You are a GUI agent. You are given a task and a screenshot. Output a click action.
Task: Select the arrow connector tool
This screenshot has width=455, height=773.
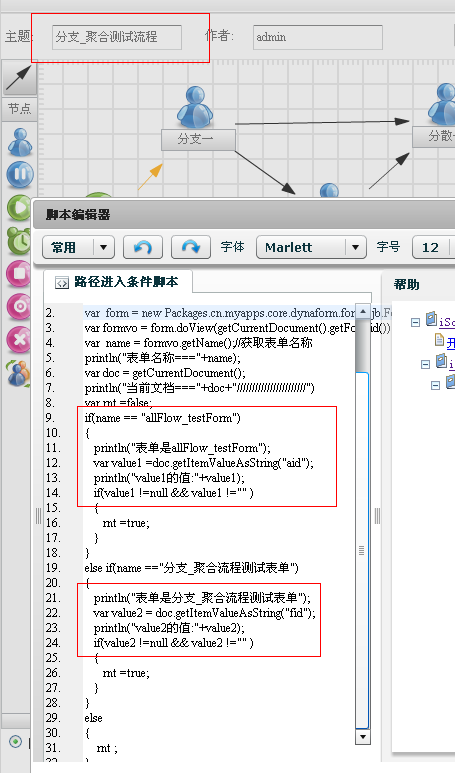(19, 78)
